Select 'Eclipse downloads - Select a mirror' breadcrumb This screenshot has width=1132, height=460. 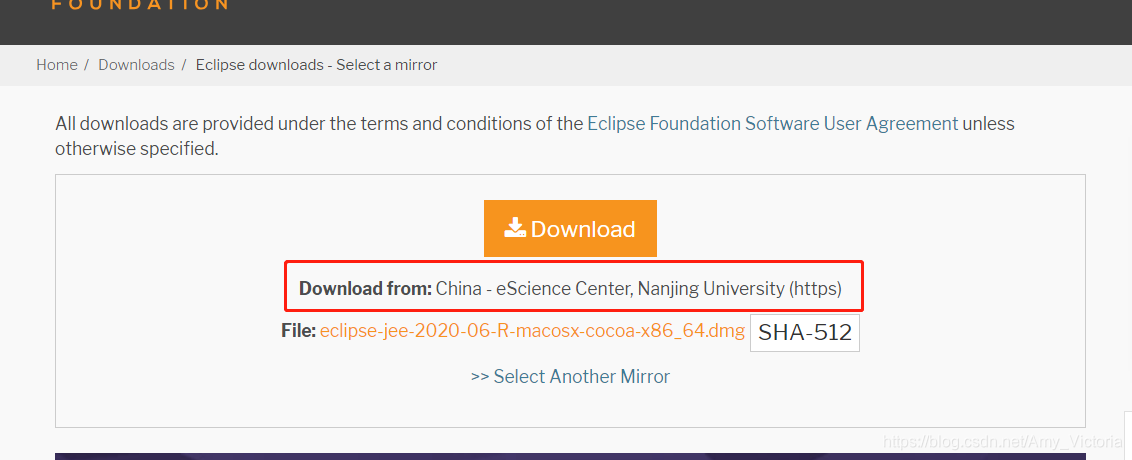pos(316,65)
